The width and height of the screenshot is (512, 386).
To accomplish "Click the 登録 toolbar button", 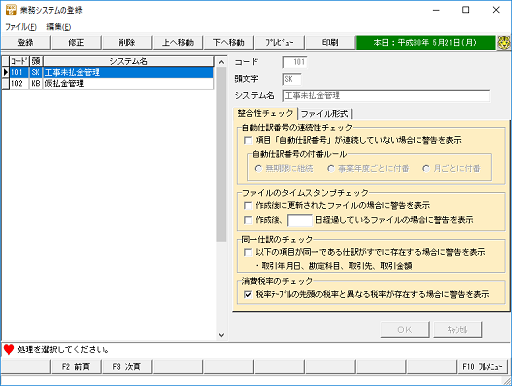I will 26,43.
